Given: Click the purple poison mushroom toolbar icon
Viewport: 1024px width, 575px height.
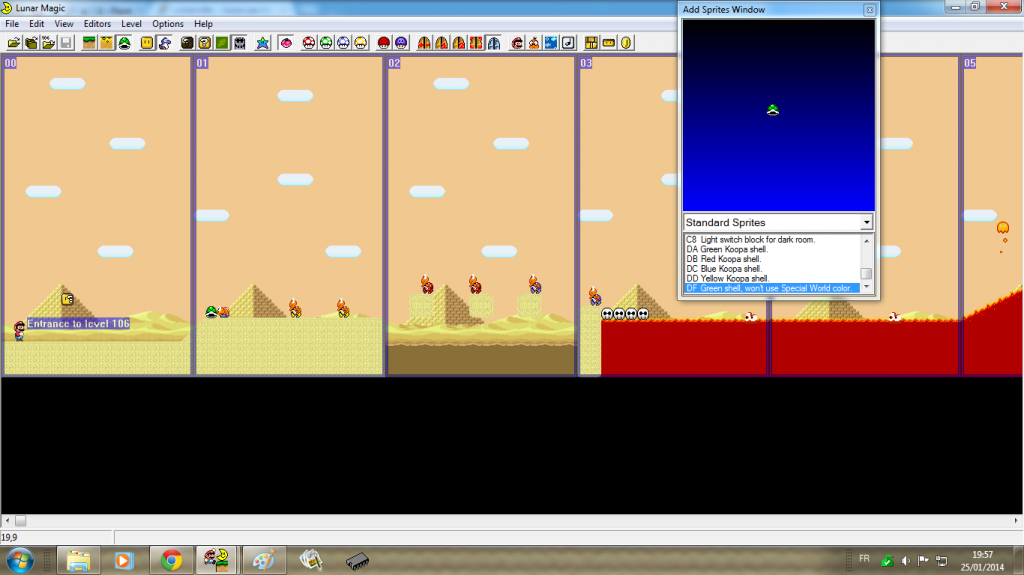Looking at the screenshot, I should coord(401,43).
